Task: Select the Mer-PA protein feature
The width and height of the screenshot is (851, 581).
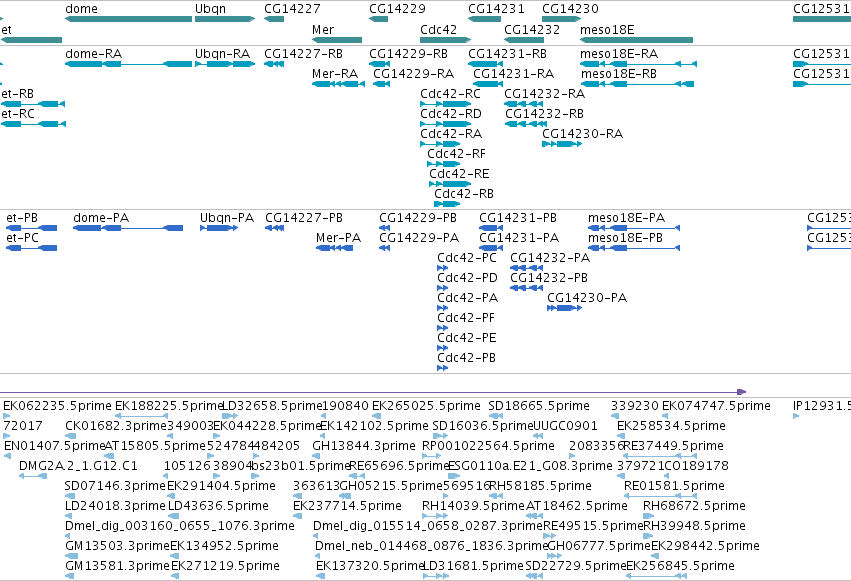Action: (334, 248)
